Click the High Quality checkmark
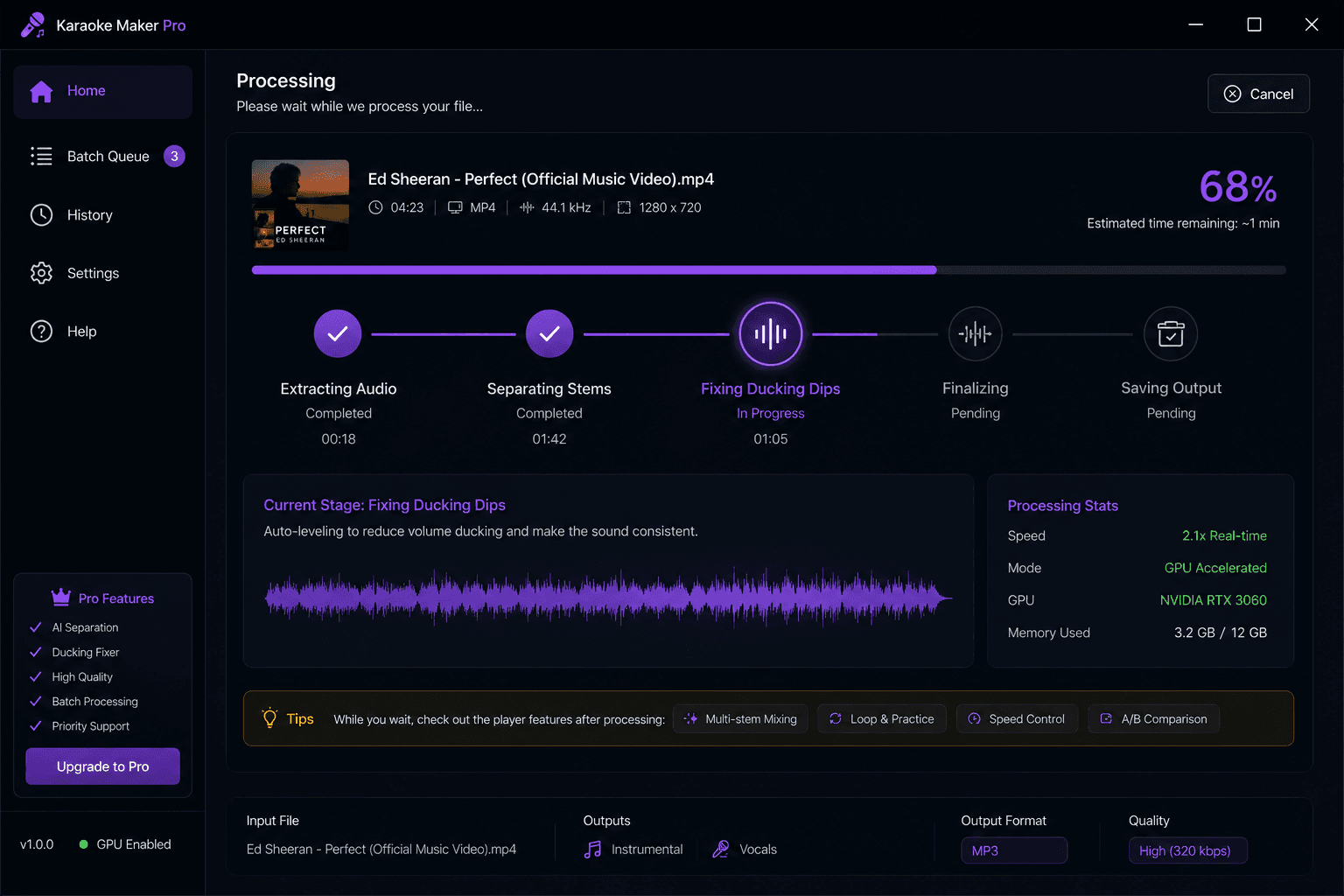The width and height of the screenshot is (1344, 896). point(36,676)
